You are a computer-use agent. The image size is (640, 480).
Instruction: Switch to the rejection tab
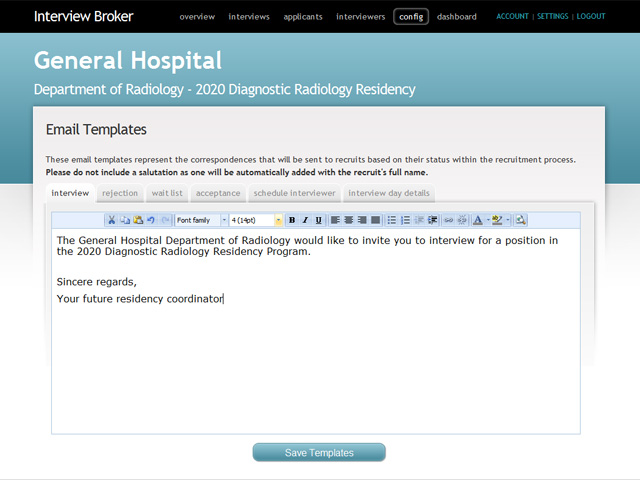pos(120,193)
